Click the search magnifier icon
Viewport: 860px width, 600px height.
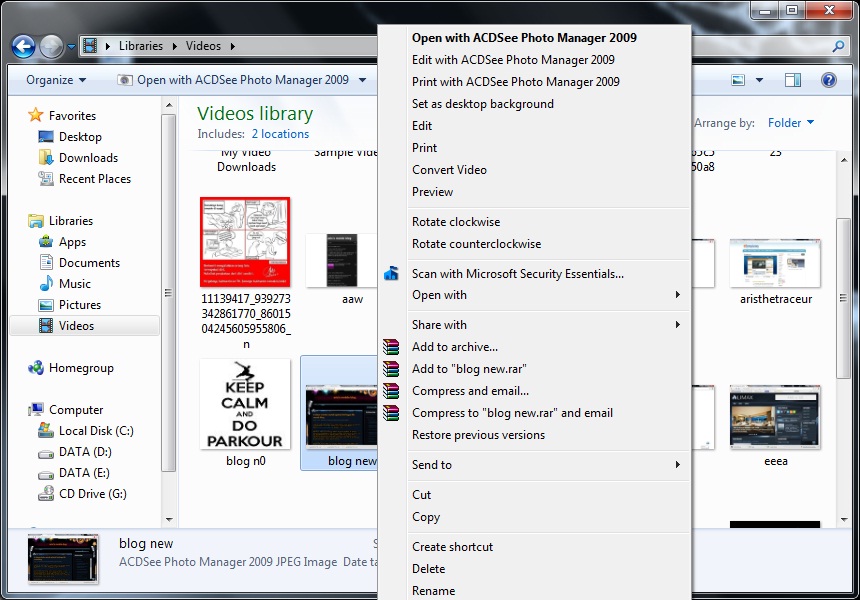pos(838,47)
